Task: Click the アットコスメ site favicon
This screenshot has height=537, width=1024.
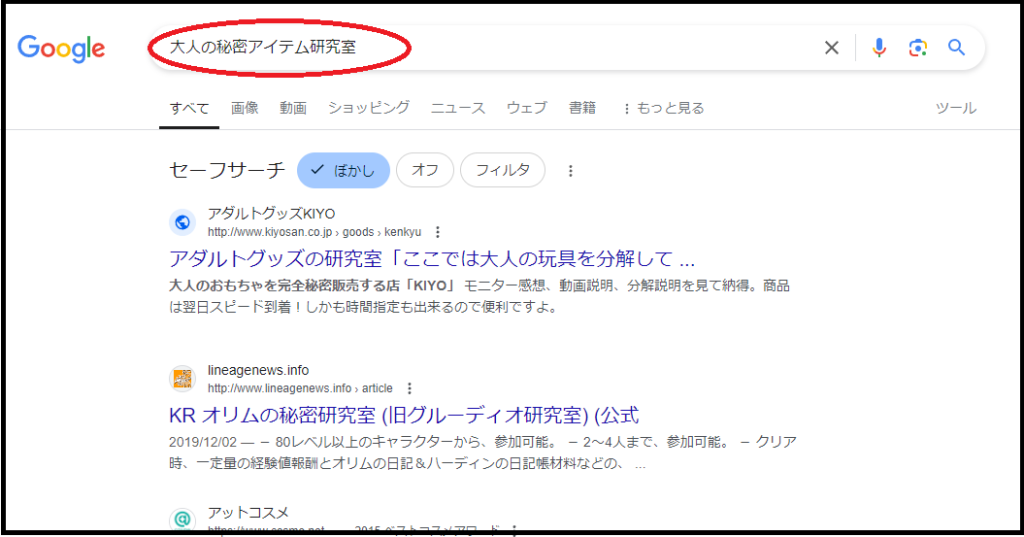Action: click(183, 519)
